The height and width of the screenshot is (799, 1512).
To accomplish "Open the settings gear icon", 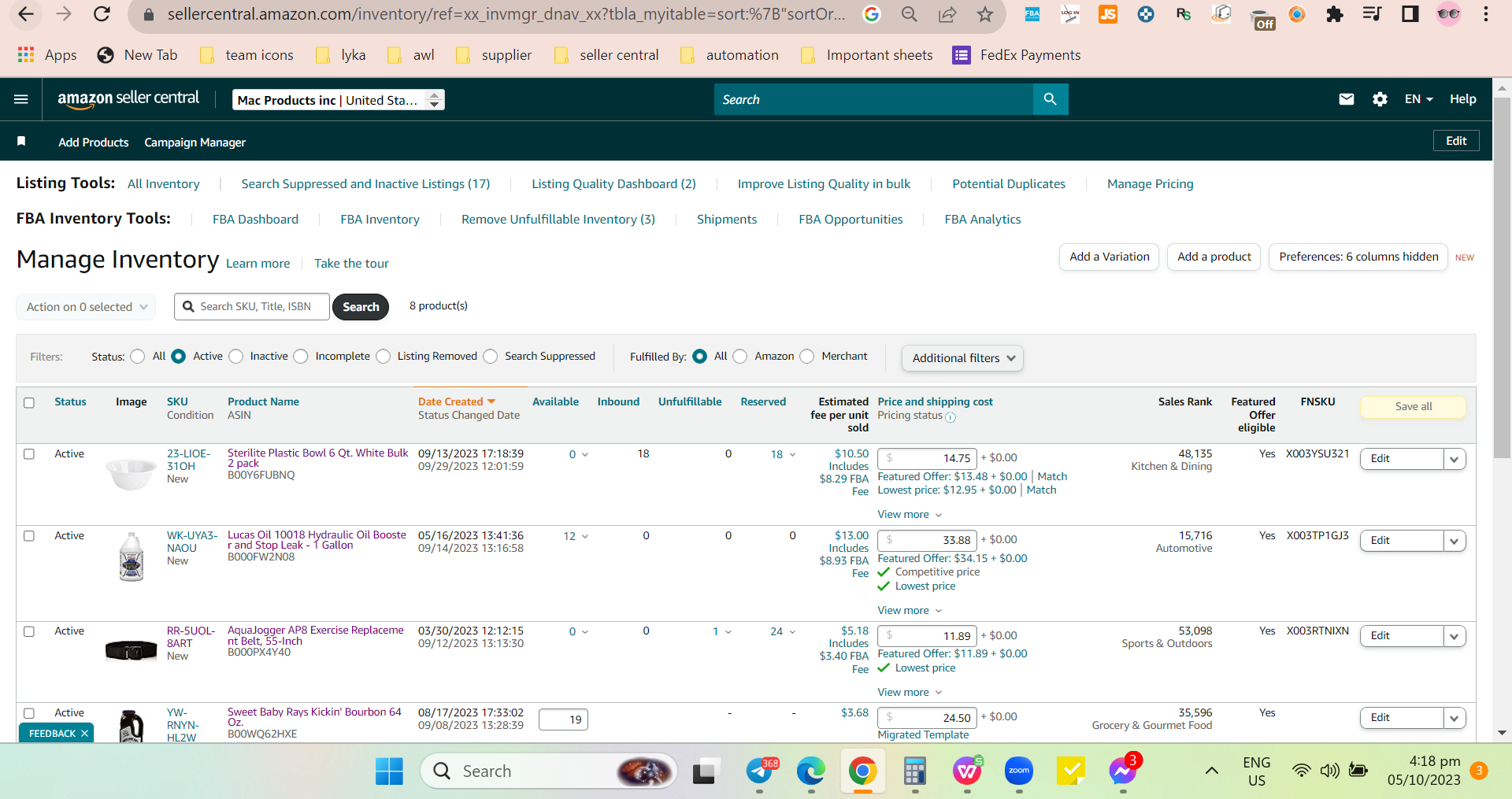I will (x=1380, y=99).
